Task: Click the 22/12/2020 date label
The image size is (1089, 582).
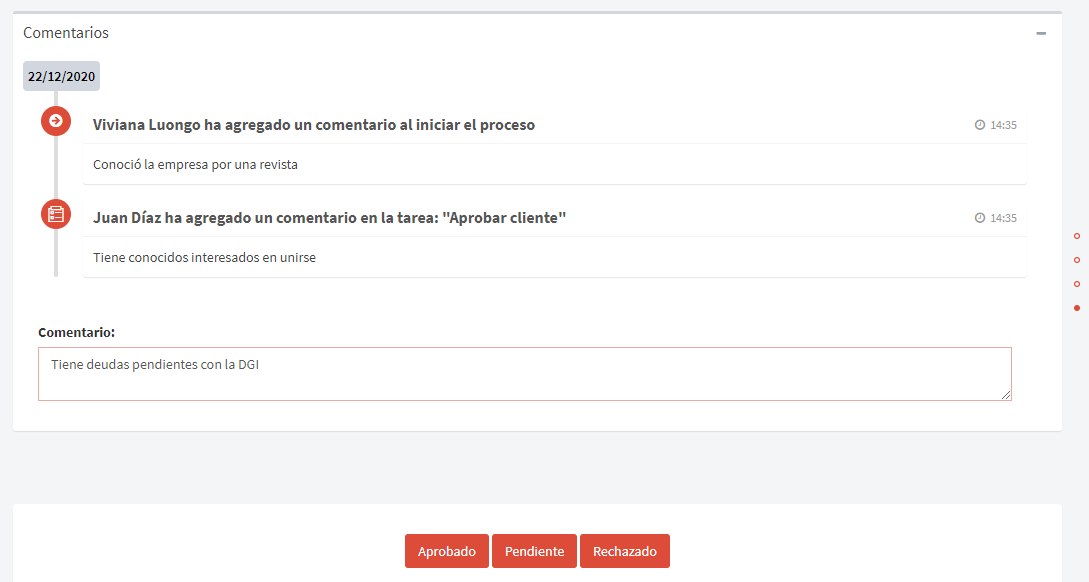Action: pos(61,76)
